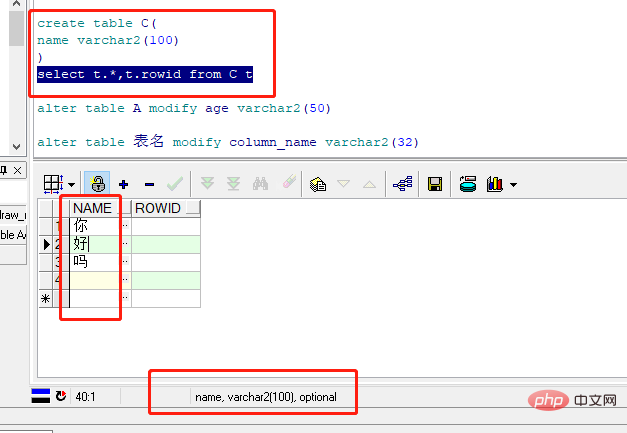Pin the left docked panel
Viewport: 627px width, 433px height.
(x=3, y=170)
